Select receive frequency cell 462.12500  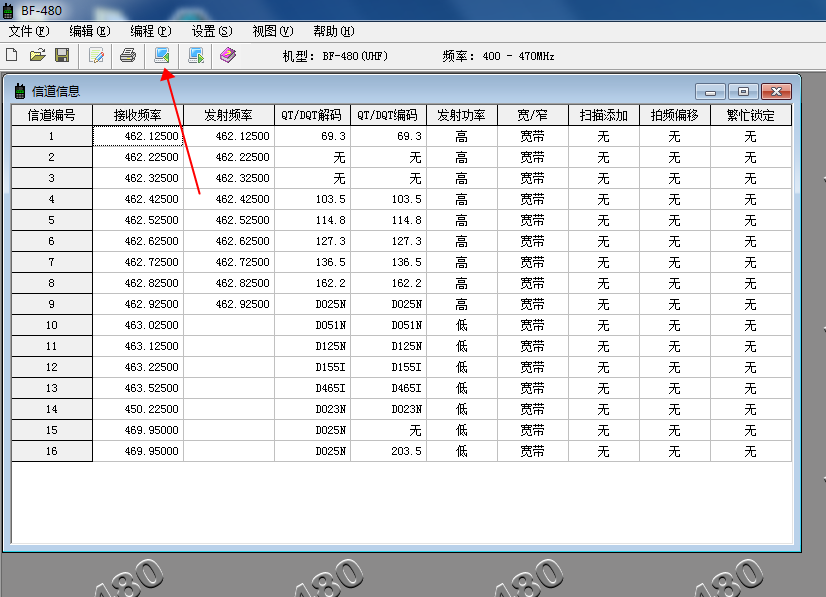[x=137, y=136]
